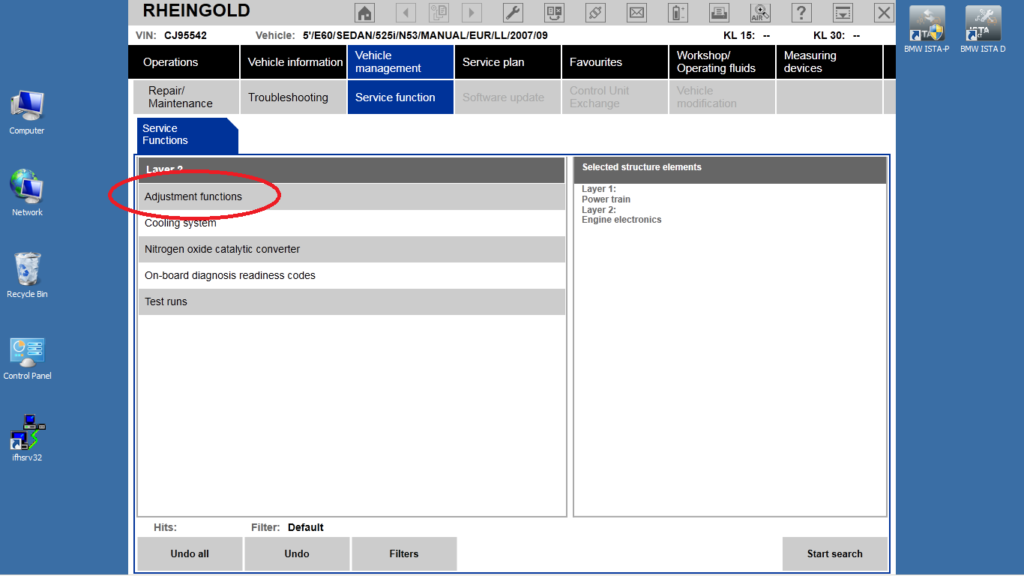Select the Troubleshooting sub-tab
1024x576 pixels.
[293, 97]
